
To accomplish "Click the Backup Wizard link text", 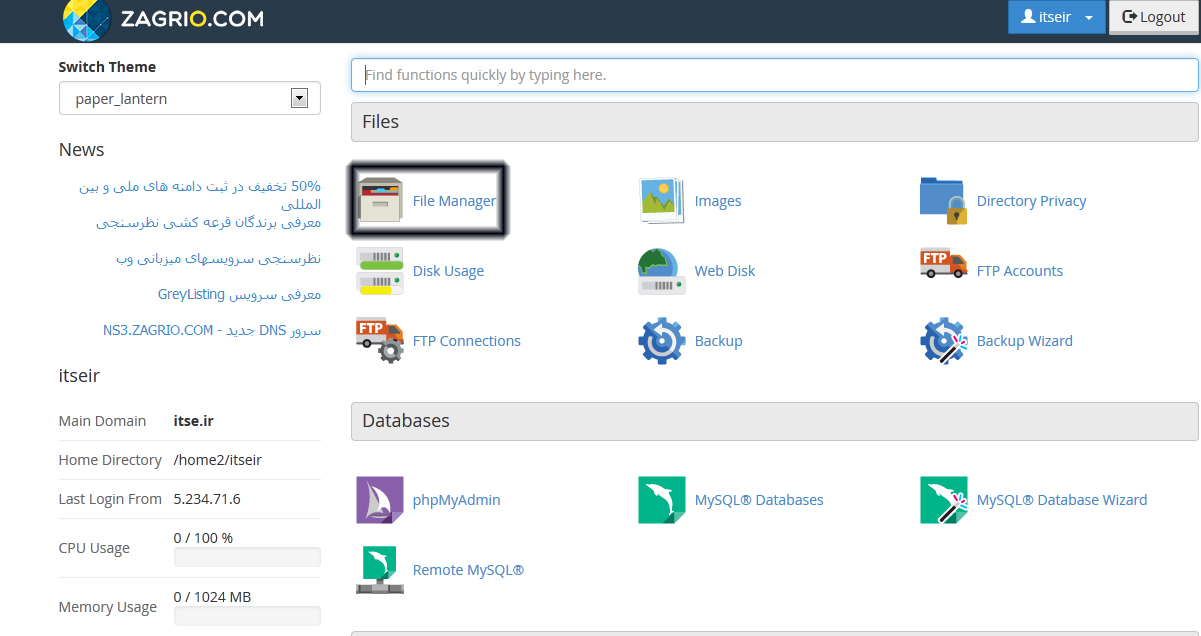I will (x=1025, y=341).
